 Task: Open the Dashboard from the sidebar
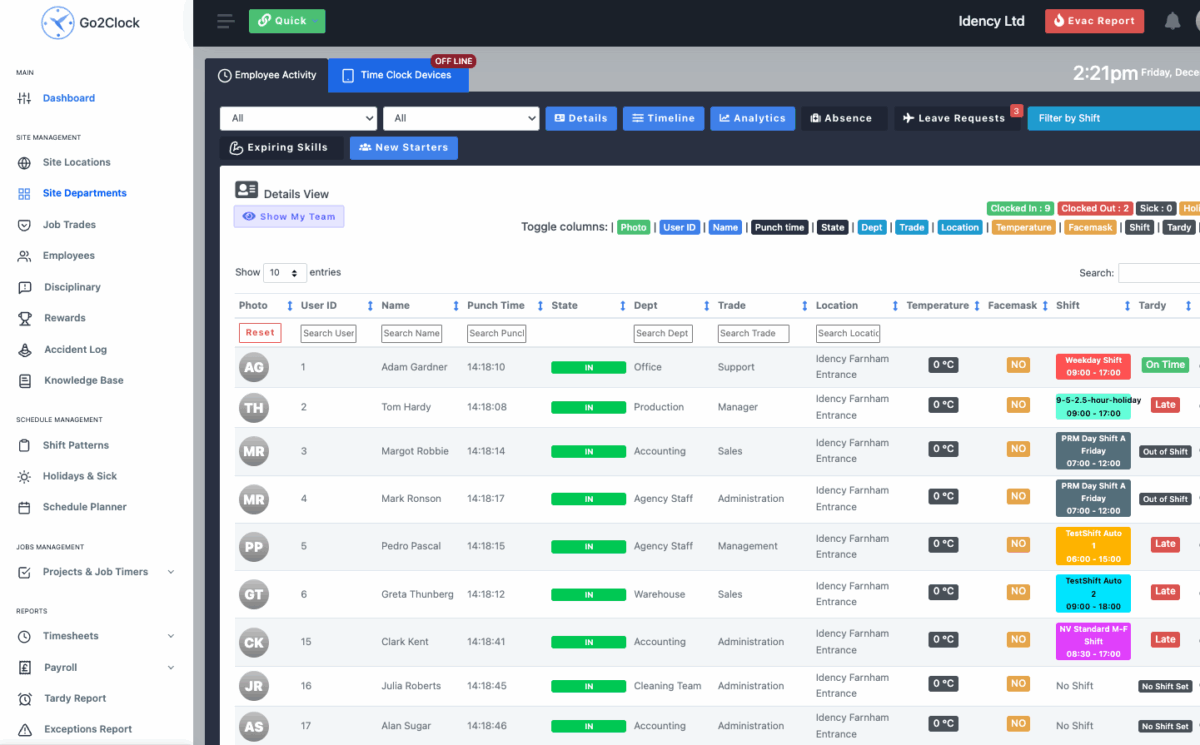tap(69, 97)
